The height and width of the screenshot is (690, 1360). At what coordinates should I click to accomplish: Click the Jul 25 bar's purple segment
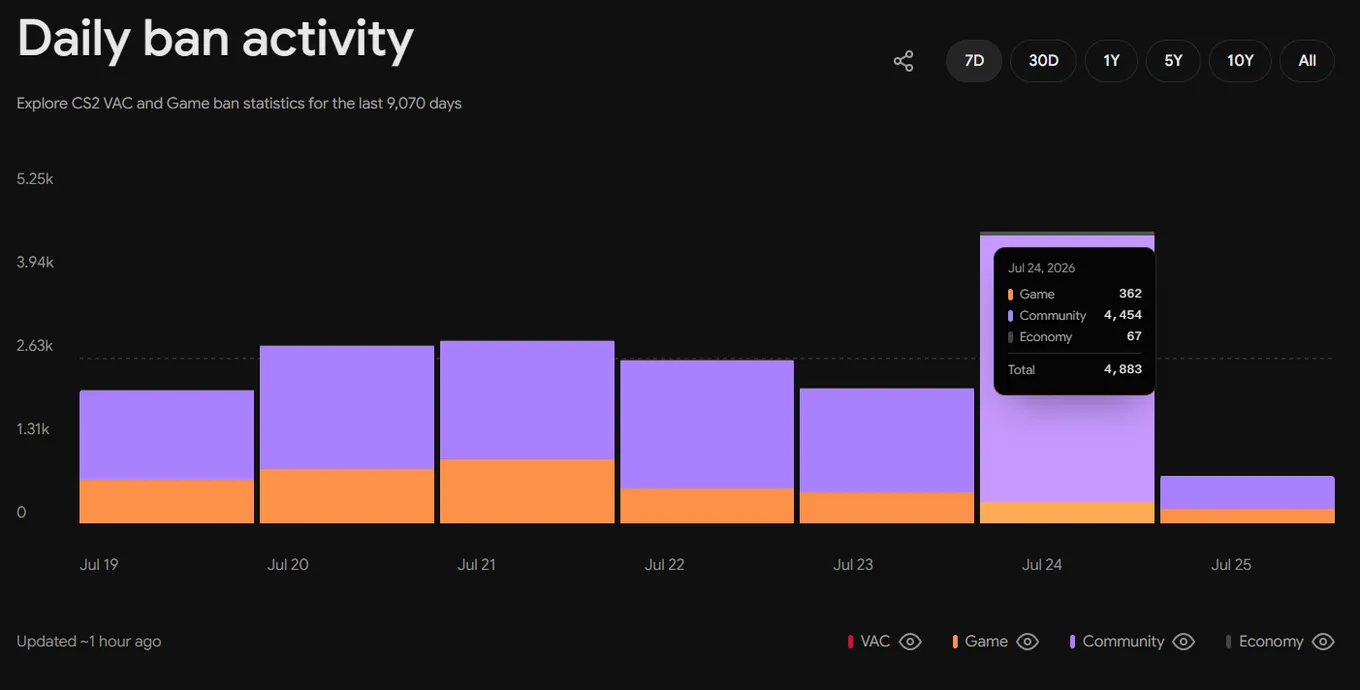[1247, 493]
